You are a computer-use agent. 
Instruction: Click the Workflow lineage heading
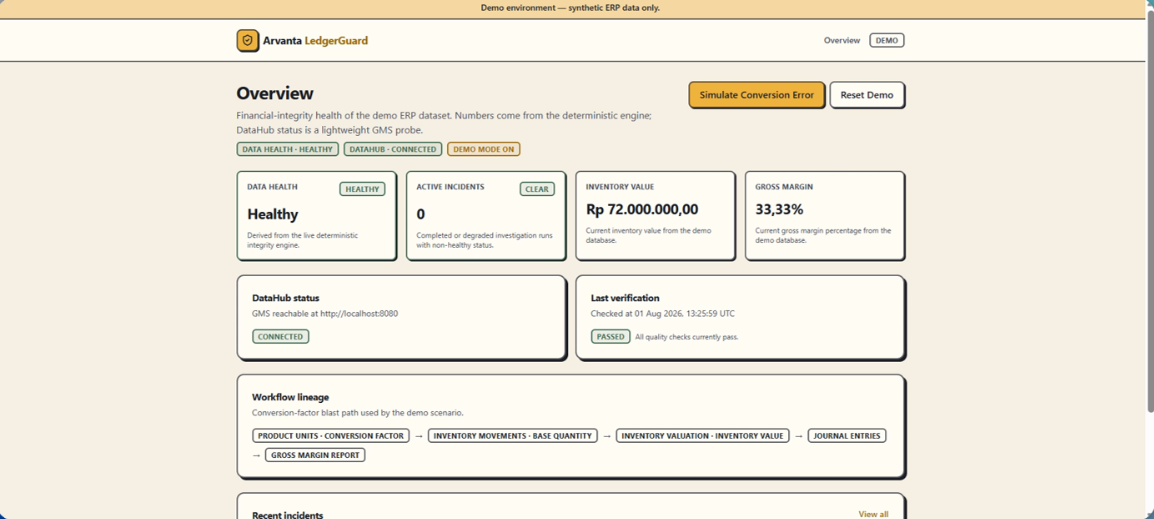[x=290, y=397]
